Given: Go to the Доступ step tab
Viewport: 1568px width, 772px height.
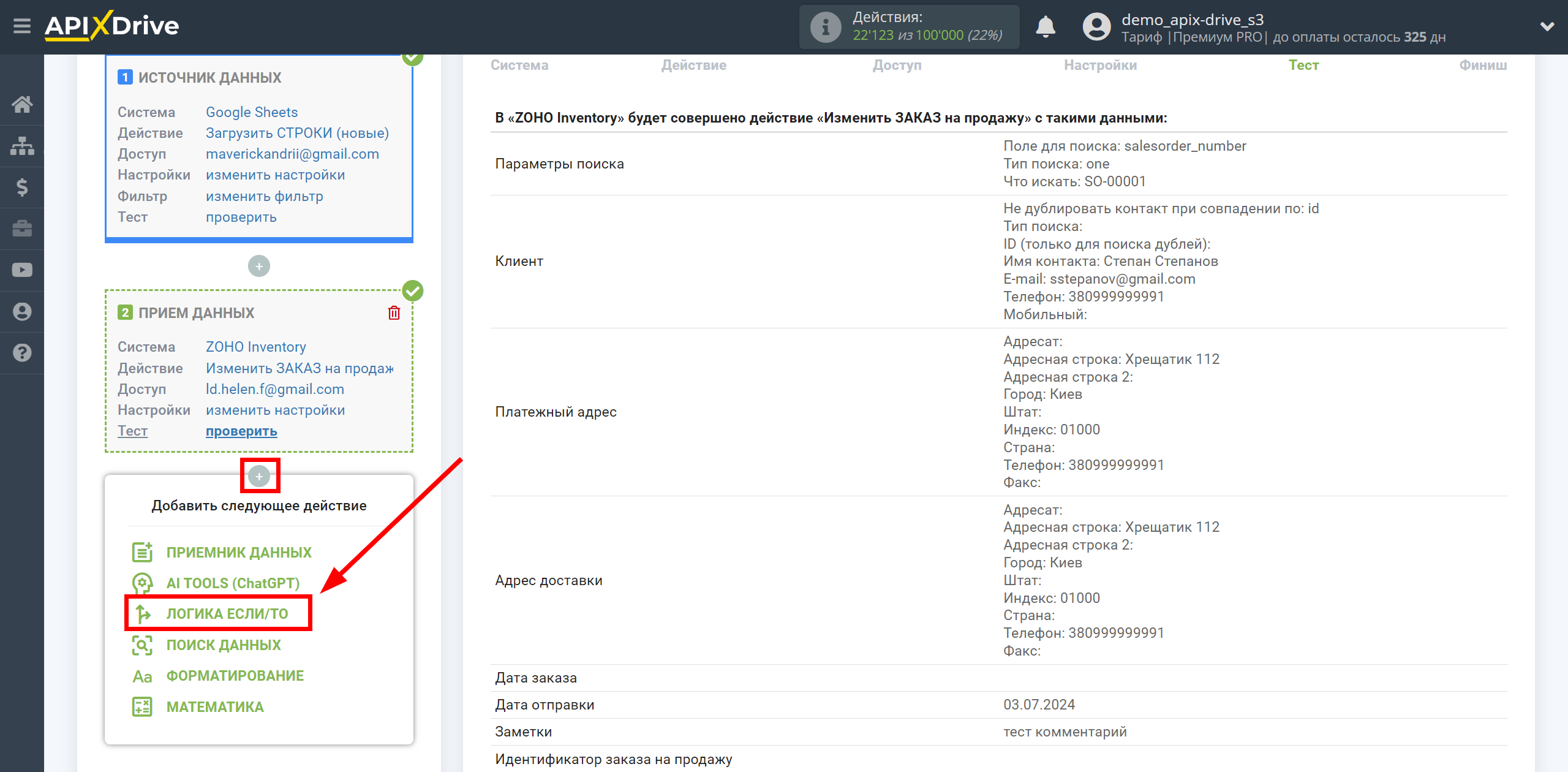Looking at the screenshot, I should pyautogui.click(x=897, y=65).
